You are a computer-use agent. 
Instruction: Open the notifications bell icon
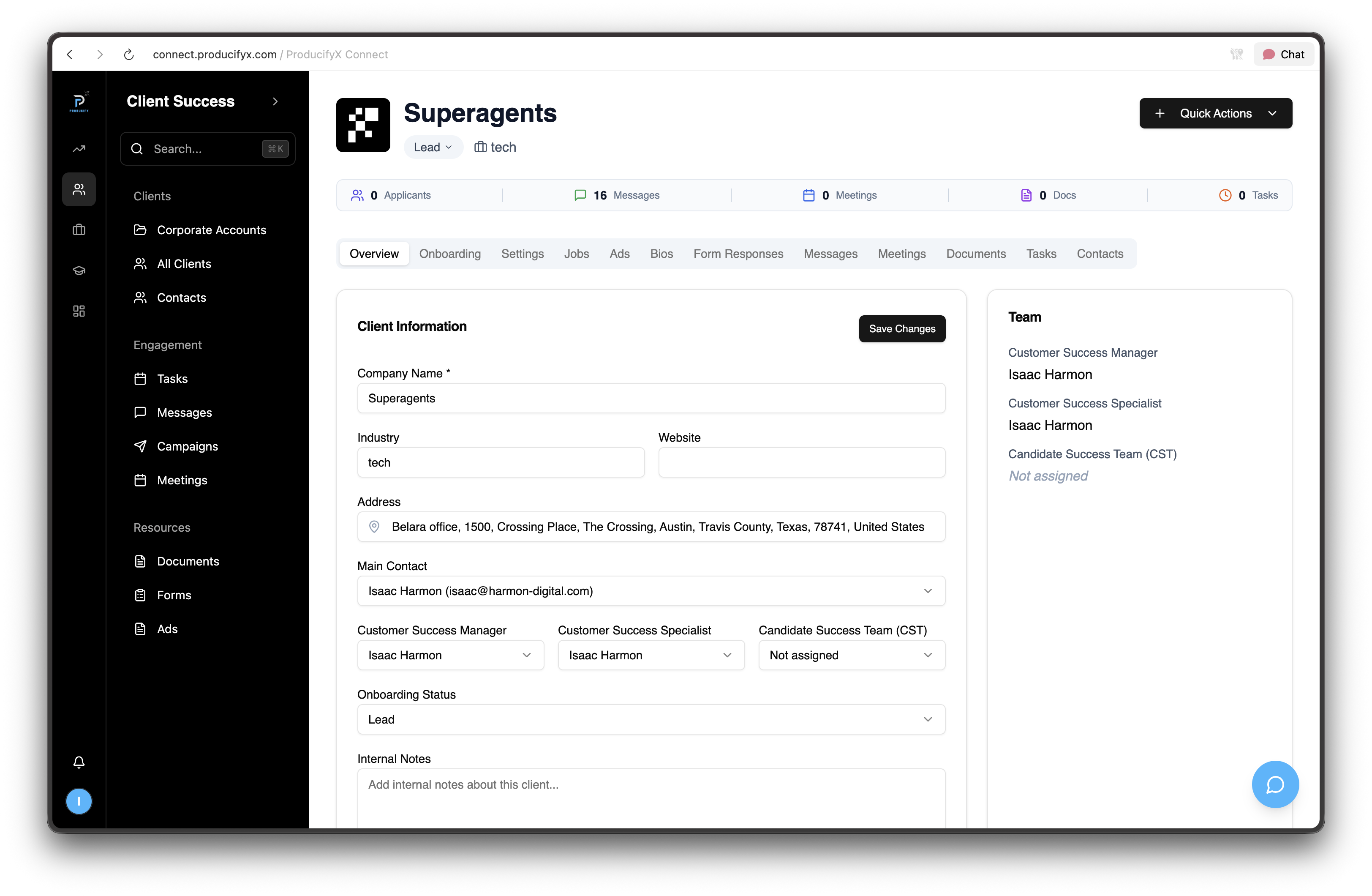(79, 762)
